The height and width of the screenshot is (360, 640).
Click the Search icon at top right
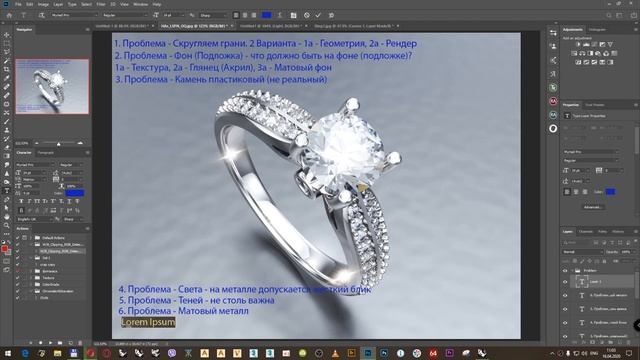(609, 15)
